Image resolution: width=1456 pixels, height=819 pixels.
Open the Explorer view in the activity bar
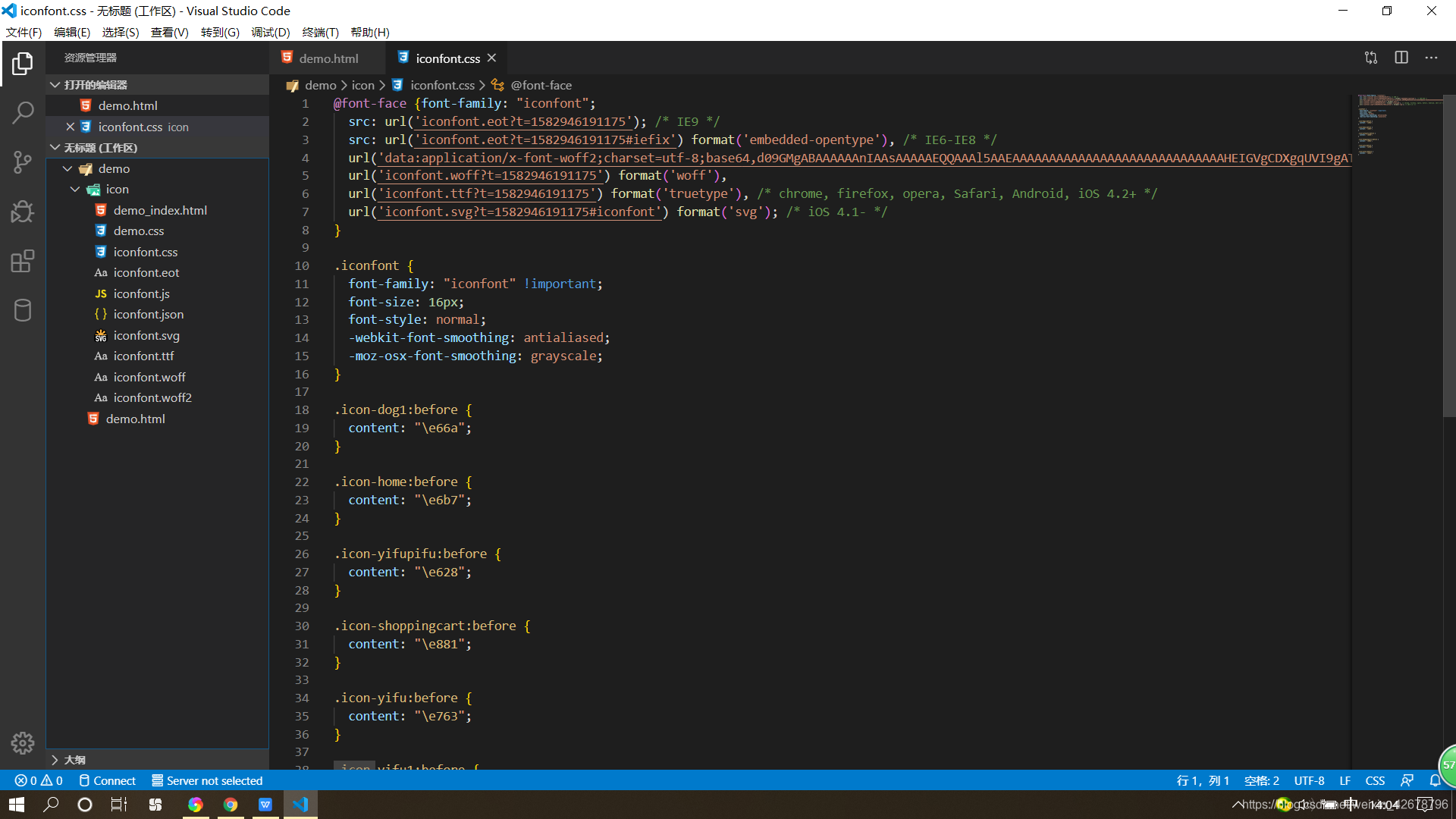click(x=23, y=64)
